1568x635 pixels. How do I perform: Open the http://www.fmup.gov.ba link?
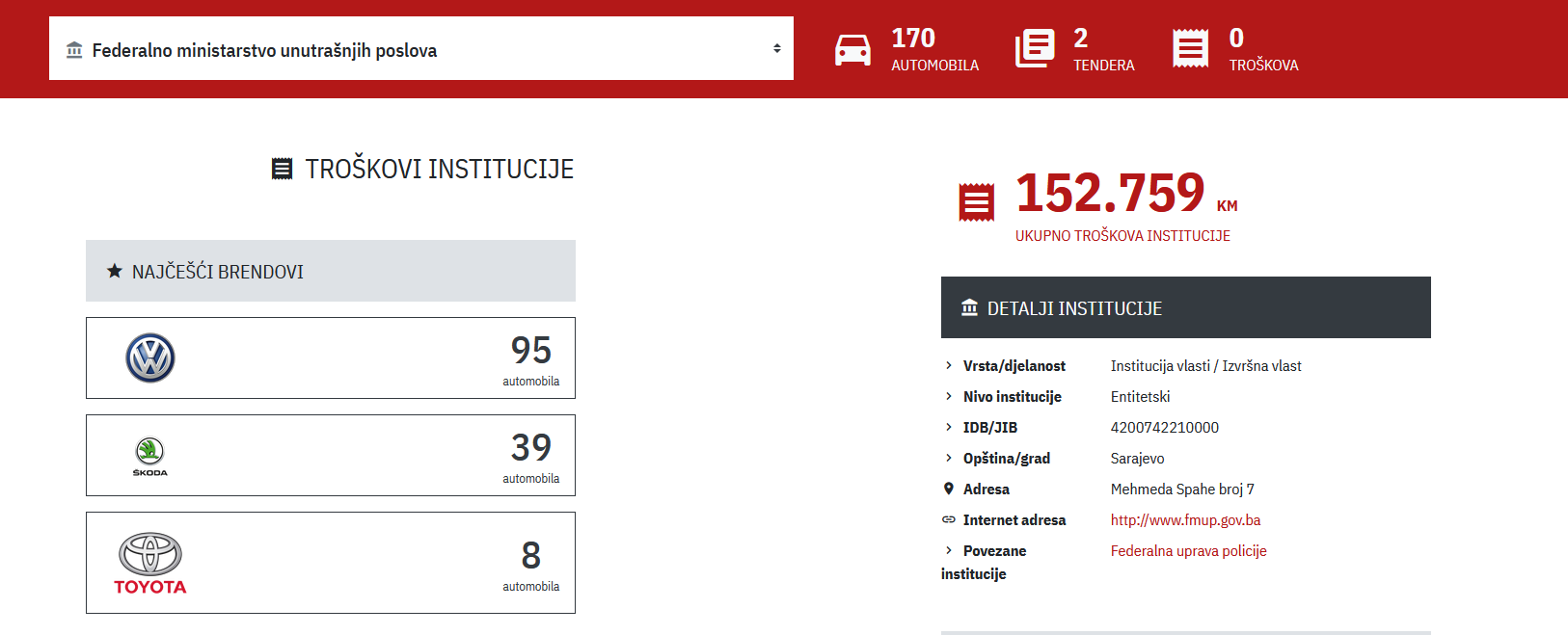coord(1185,520)
